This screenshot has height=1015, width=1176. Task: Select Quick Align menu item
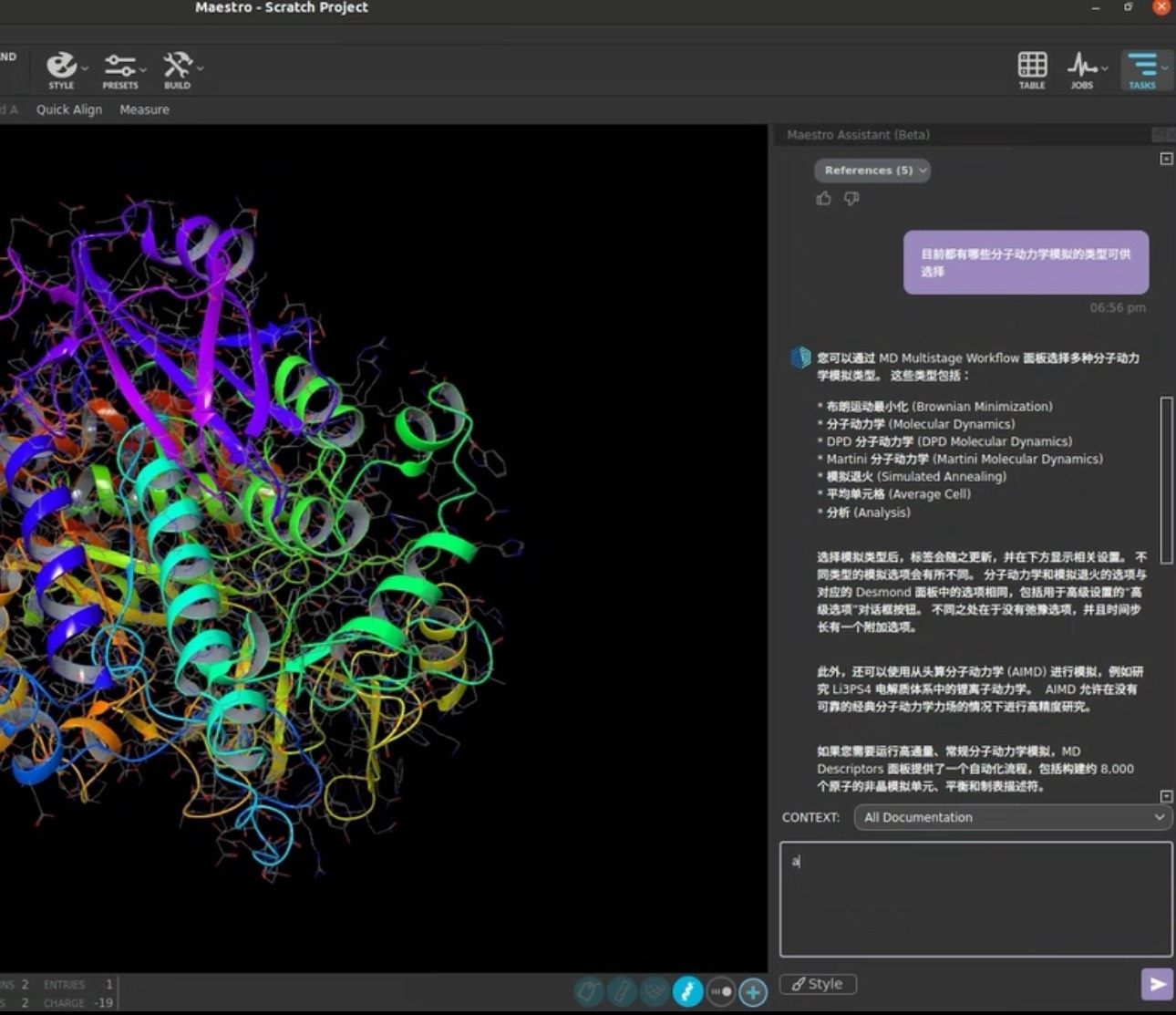[x=69, y=109]
